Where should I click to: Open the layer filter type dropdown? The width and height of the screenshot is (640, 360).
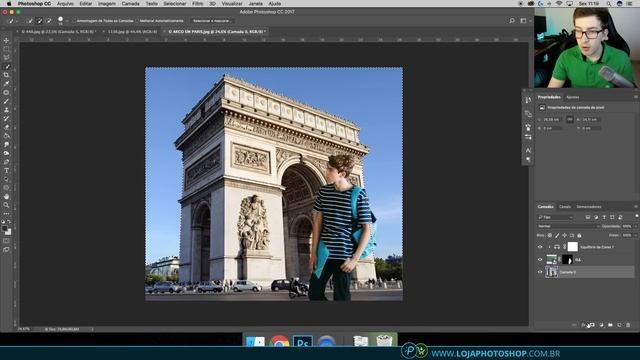pos(556,217)
